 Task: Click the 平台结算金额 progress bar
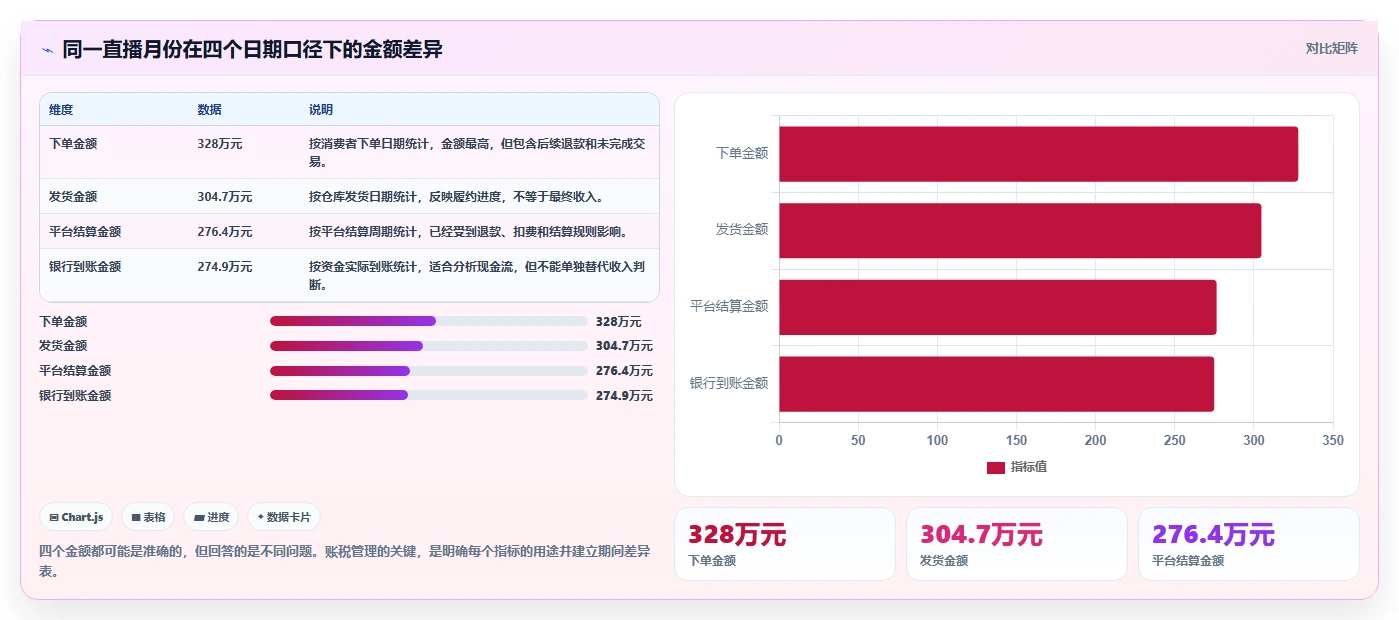(x=429, y=371)
